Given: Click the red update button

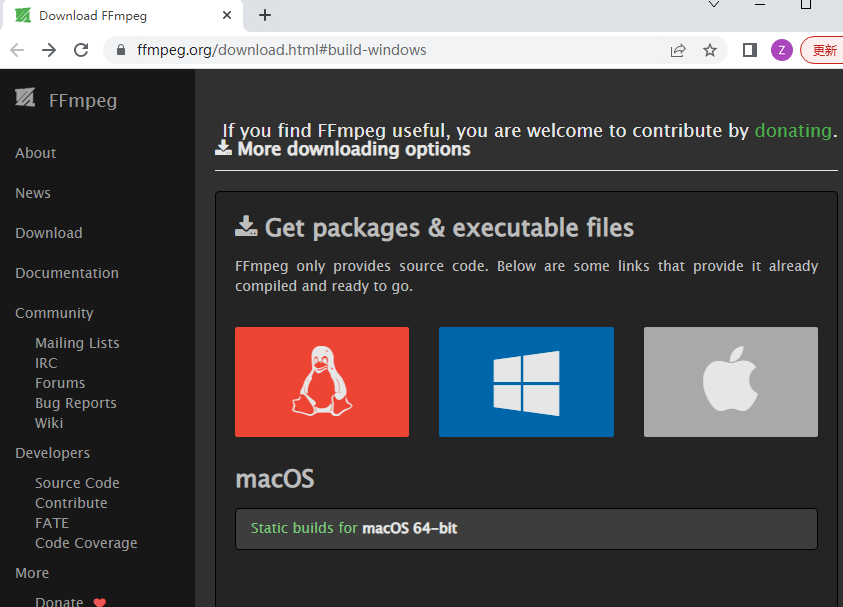Looking at the screenshot, I should click(x=824, y=50).
